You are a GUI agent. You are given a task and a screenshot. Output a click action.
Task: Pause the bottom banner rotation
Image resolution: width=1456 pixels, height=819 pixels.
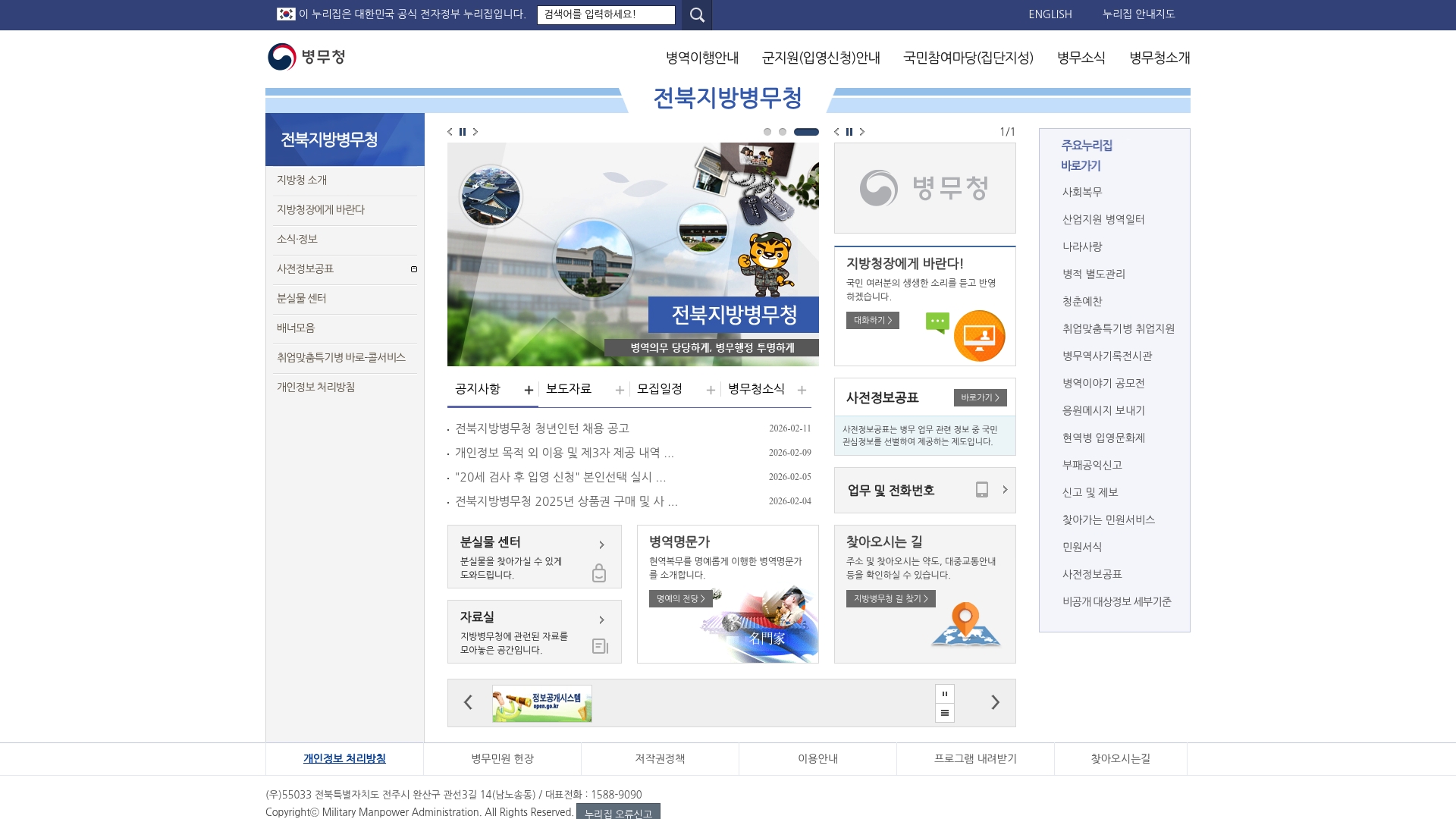click(x=944, y=692)
